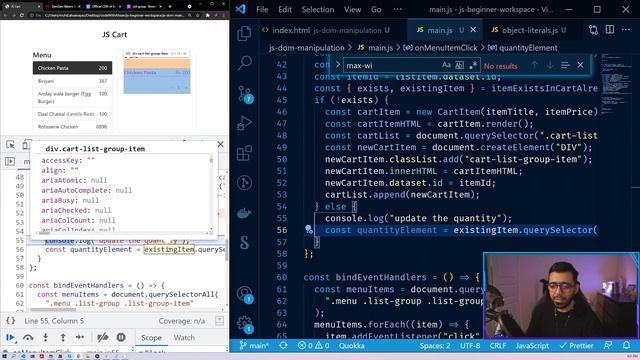Open editor More Actions ellipsis menu
640x360 pixels.
(626, 29)
